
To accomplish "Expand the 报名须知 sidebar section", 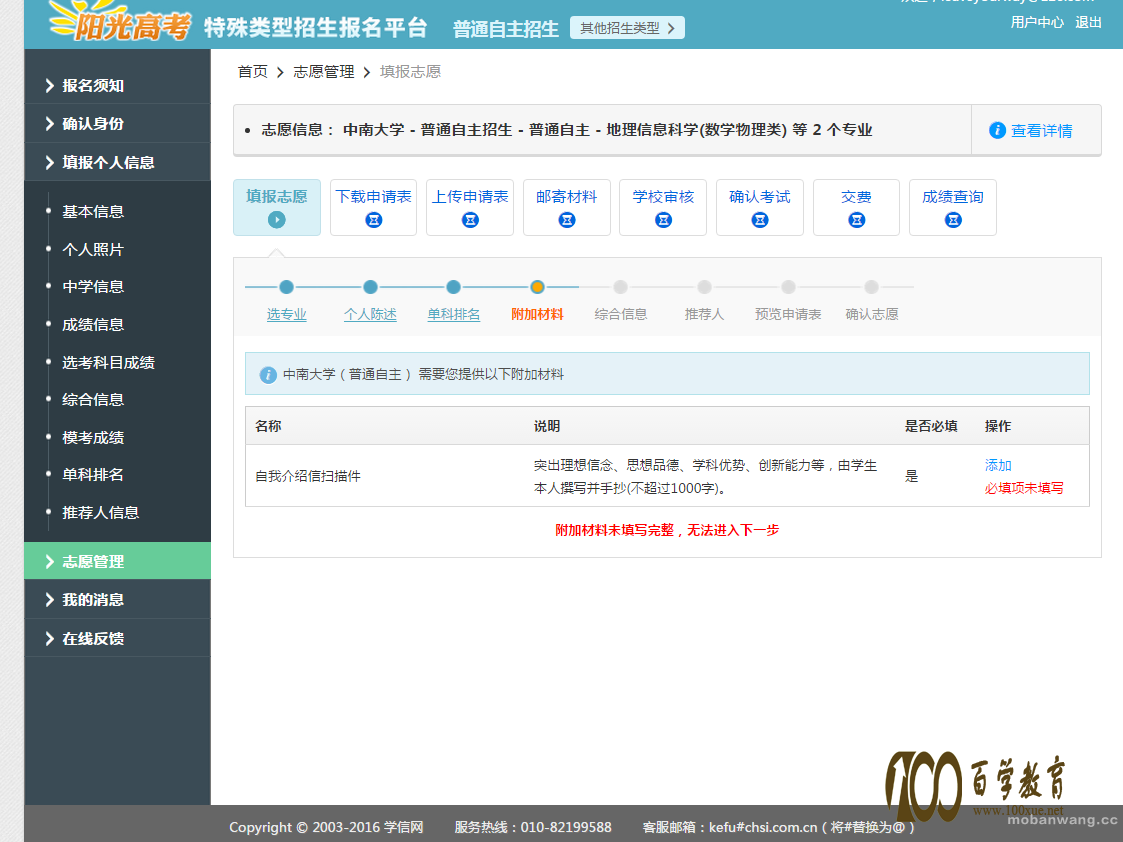I will 117,85.
